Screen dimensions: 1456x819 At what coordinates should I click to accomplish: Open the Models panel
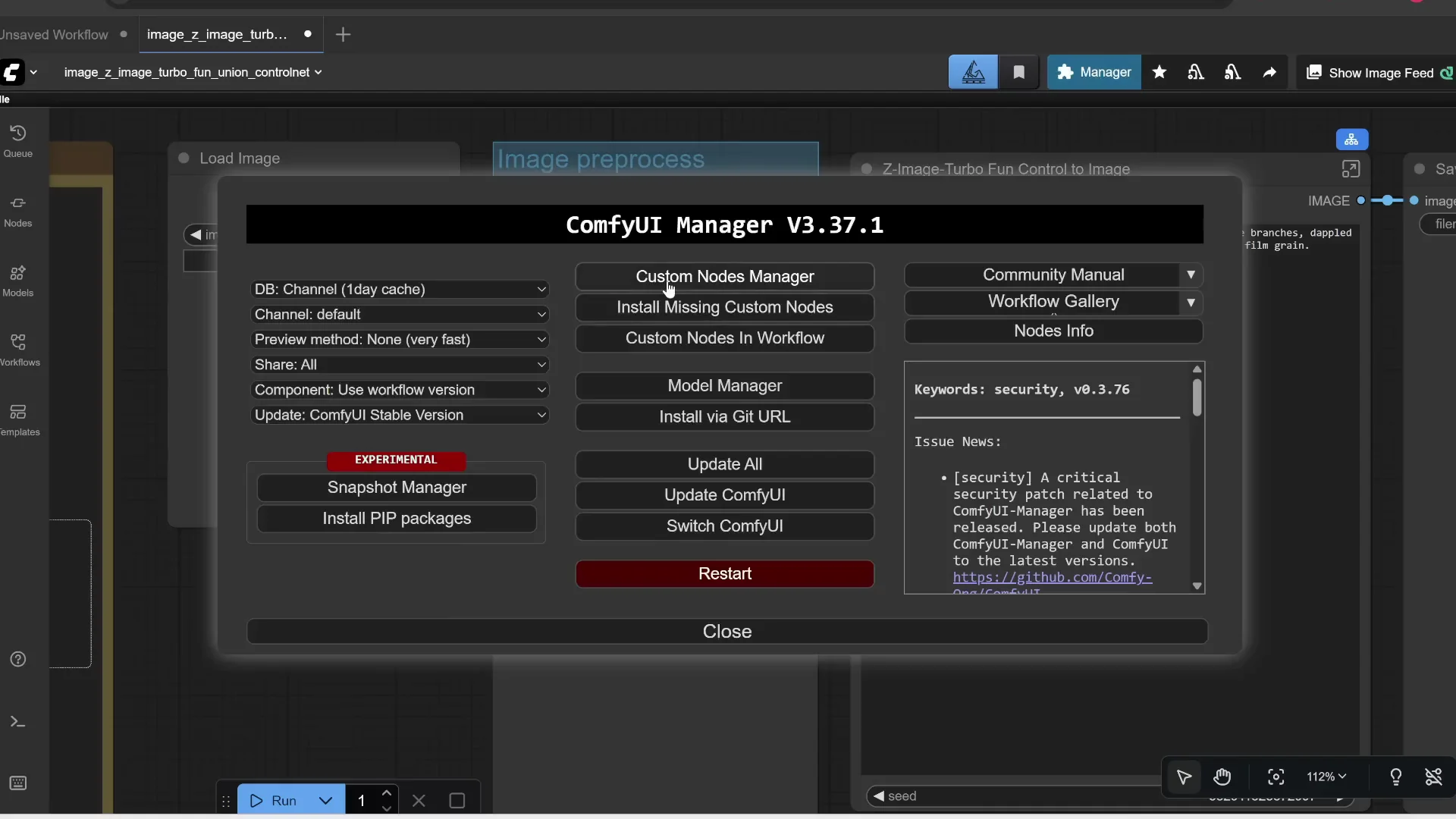pos(19,280)
